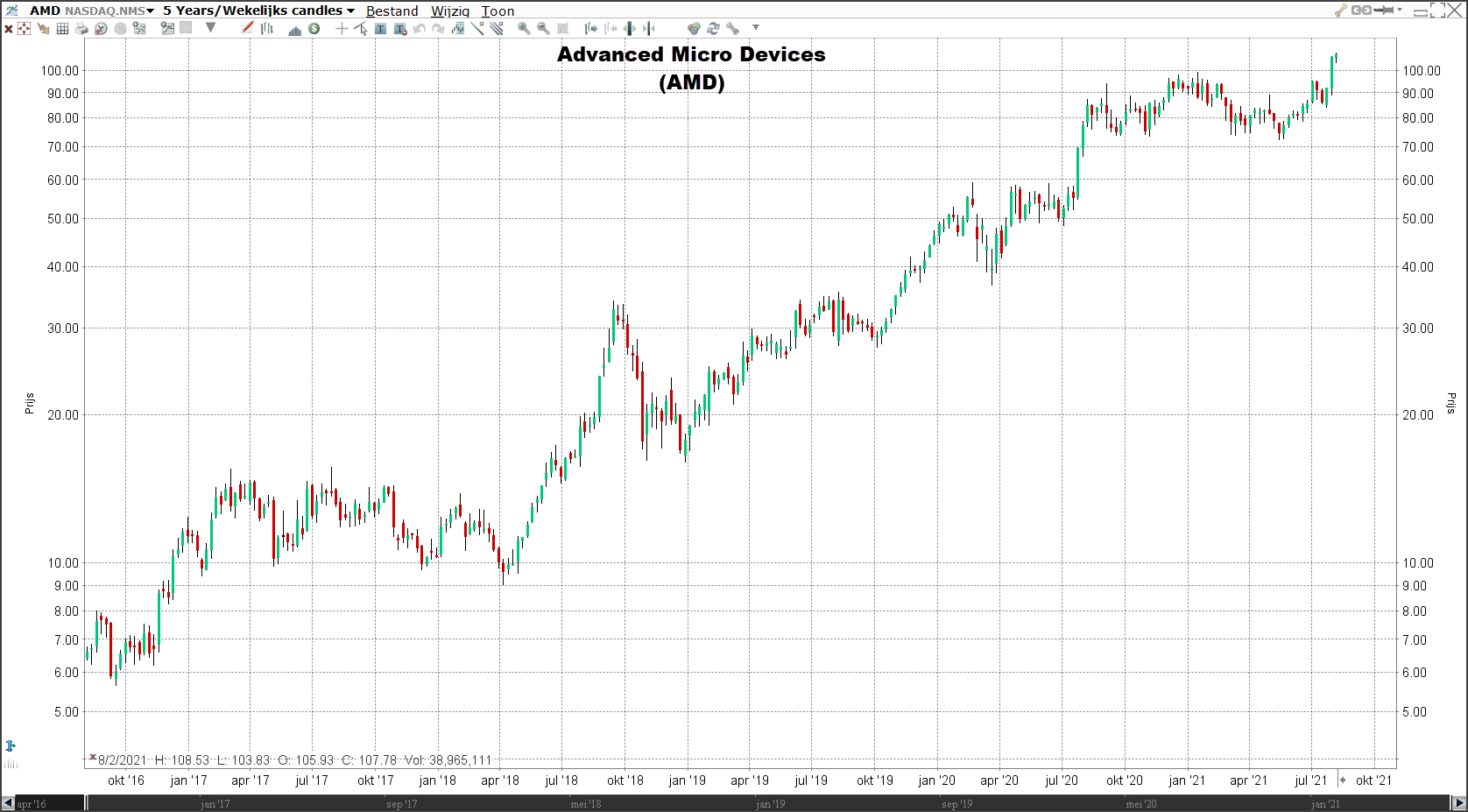Screen dimensions: 1468x812
Task: Click the scrollbar left edge handle near apr '16
Action: [86, 802]
